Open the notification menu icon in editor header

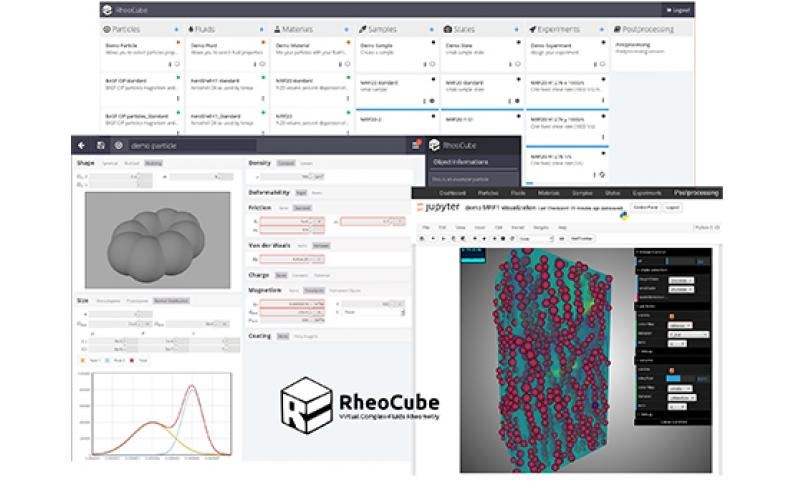[416, 145]
